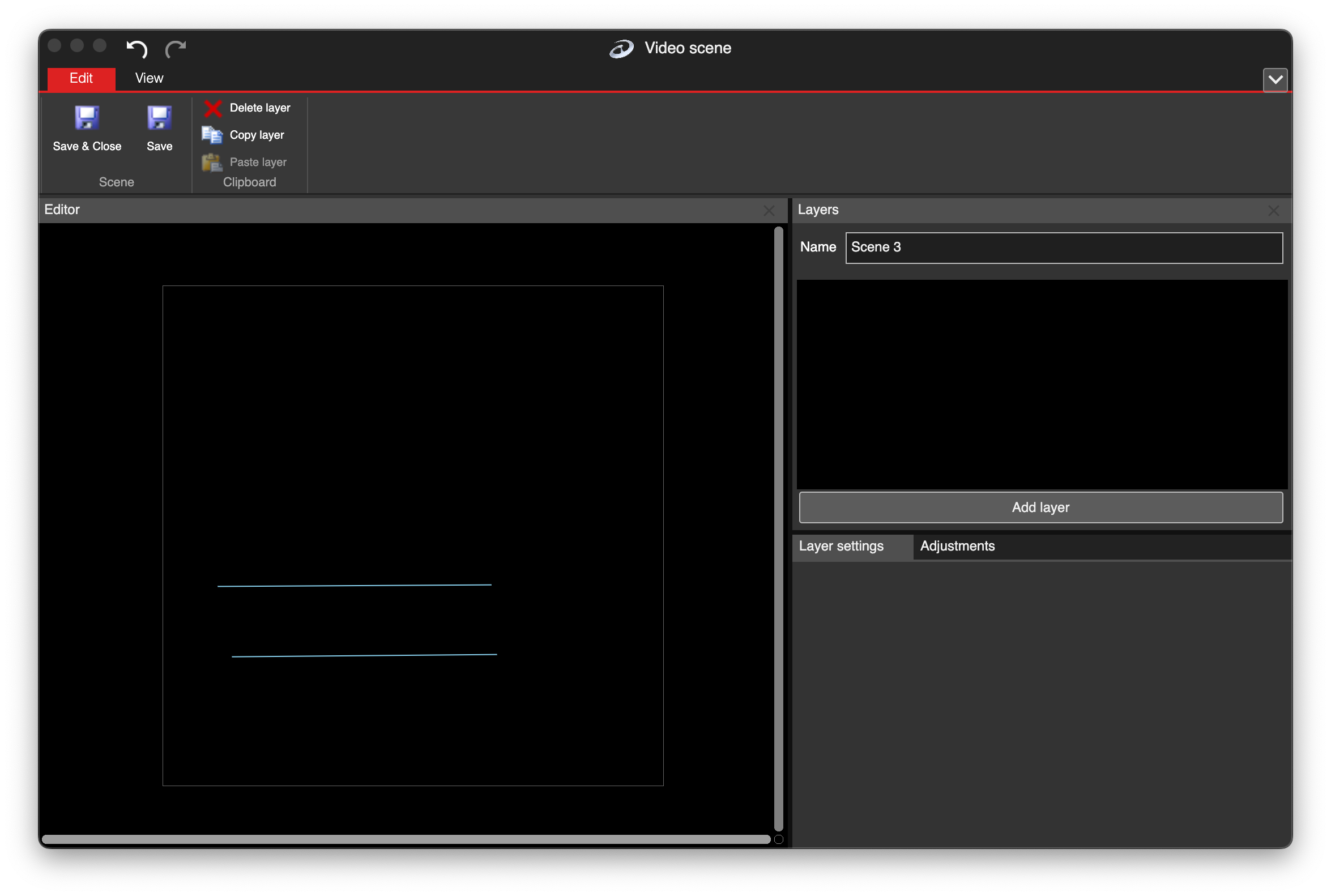
Task: Open the View ribbon tab
Action: [x=149, y=78]
